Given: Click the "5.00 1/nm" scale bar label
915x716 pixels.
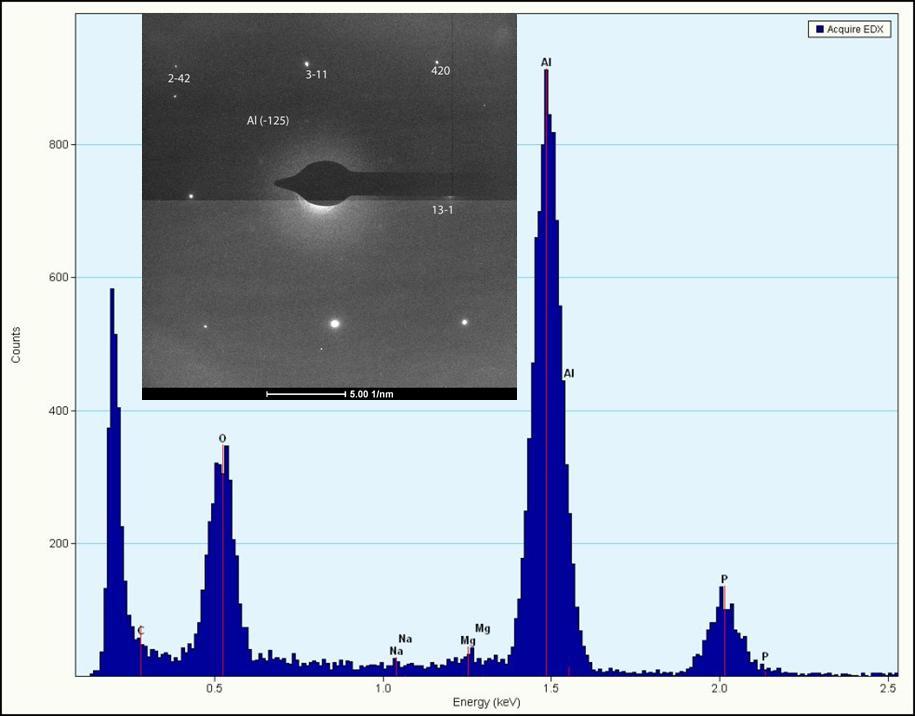Looking at the screenshot, I should (372, 394).
